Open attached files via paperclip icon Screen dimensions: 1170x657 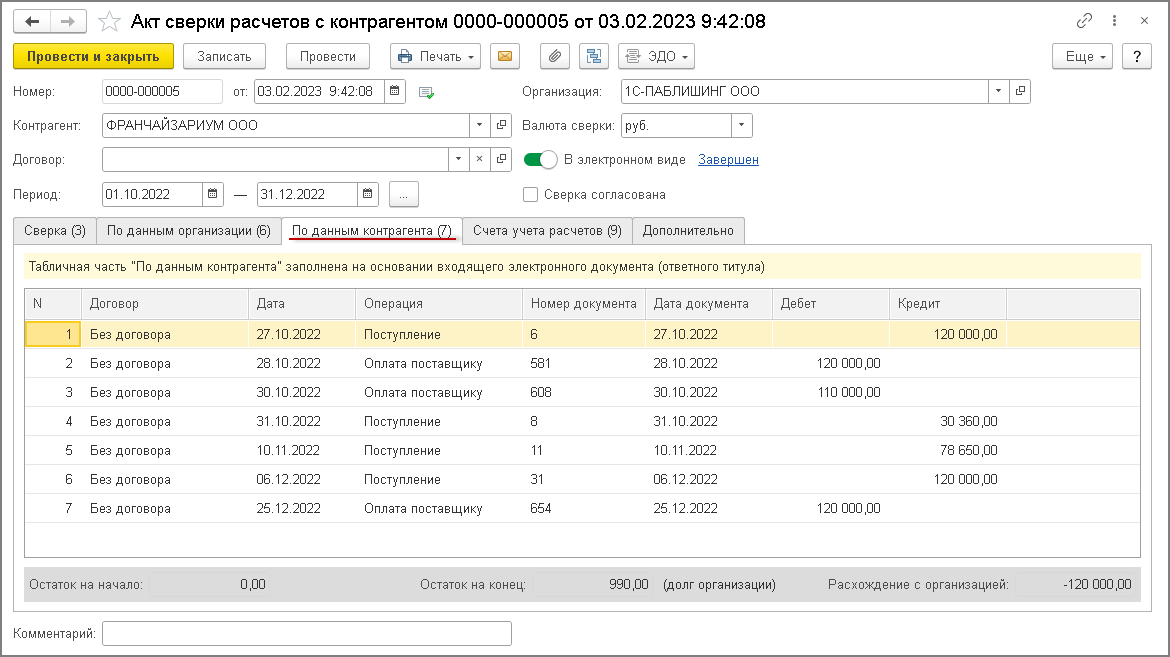[555, 57]
